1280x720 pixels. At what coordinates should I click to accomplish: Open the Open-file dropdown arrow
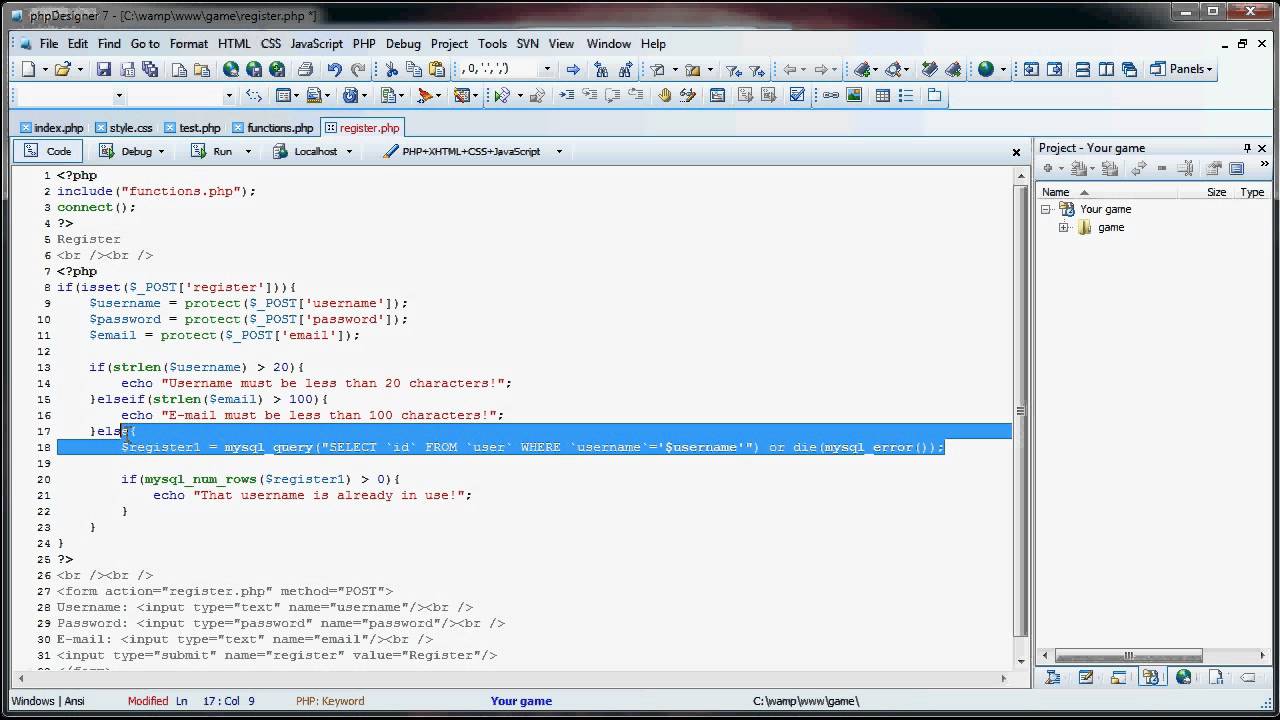80,69
